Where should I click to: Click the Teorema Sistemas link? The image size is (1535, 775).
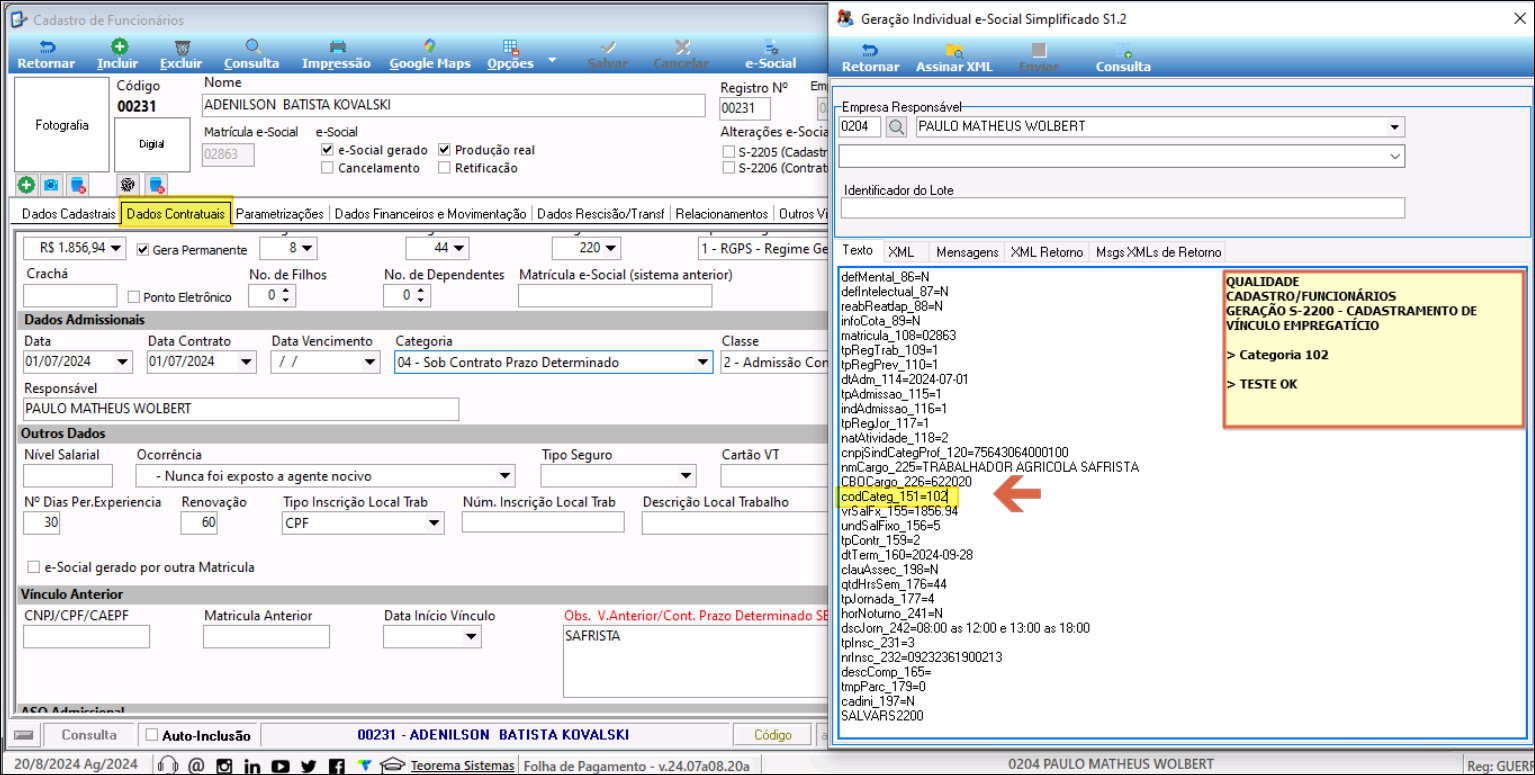point(463,766)
